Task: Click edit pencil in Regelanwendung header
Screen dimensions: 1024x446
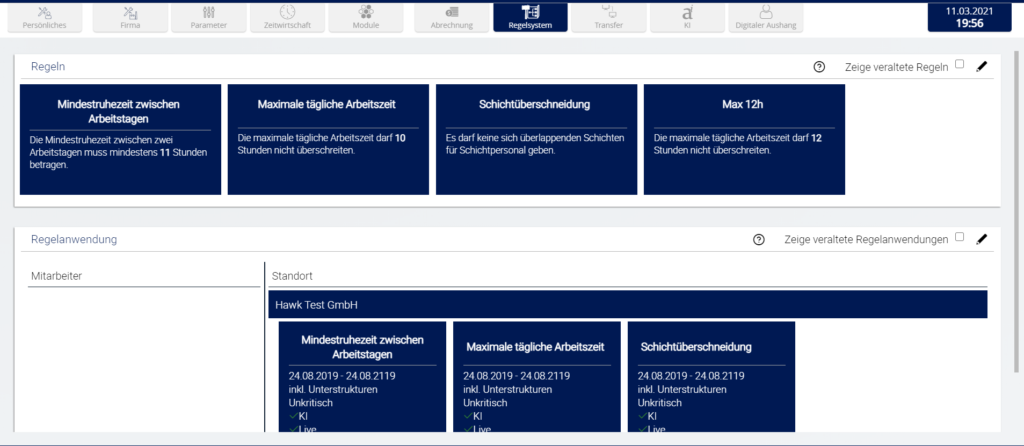Action: point(981,239)
